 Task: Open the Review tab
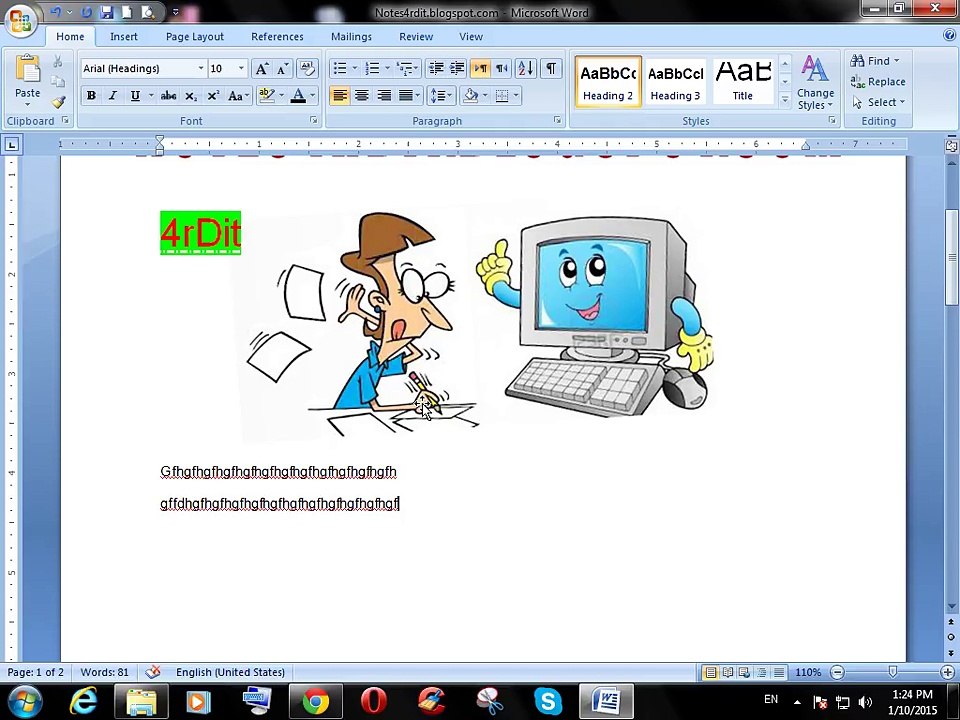416,37
